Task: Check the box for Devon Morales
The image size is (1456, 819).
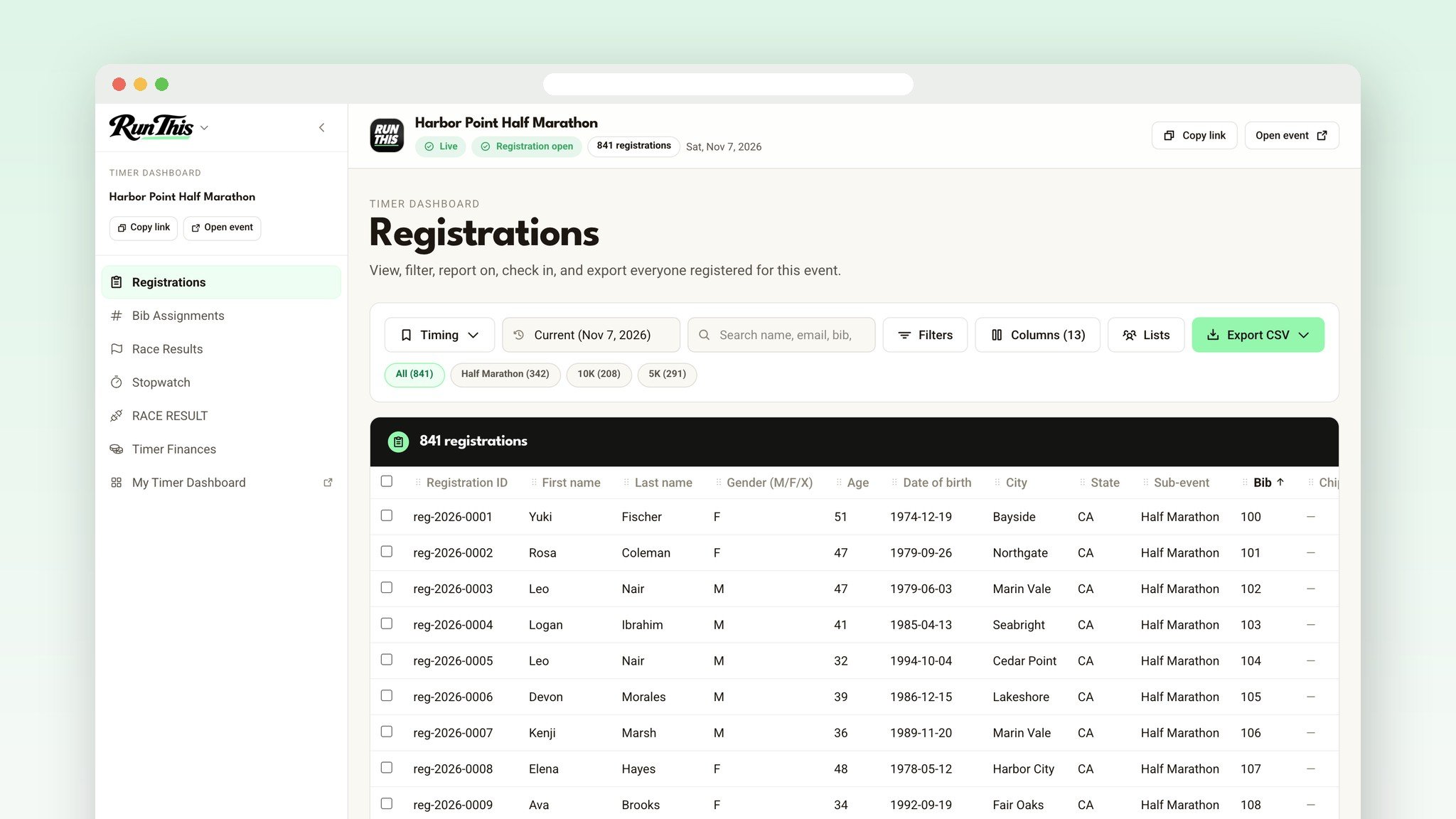Action: 387,696
